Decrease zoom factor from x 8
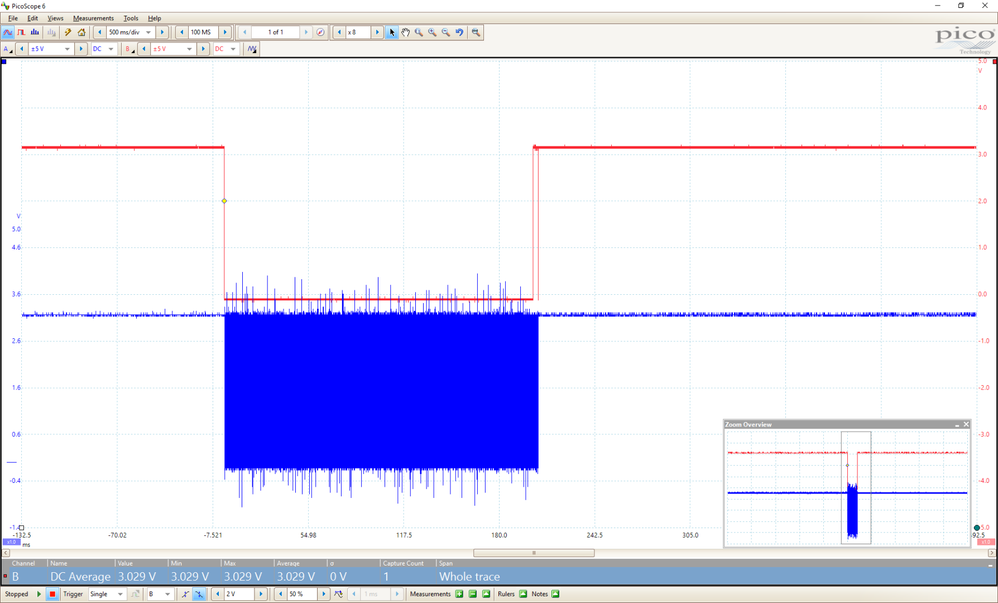This screenshot has width=998, height=603. pos(339,32)
